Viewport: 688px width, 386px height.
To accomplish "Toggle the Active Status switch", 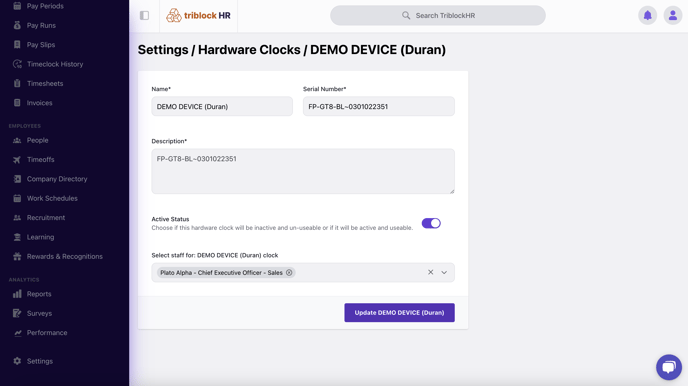I will click(x=431, y=223).
